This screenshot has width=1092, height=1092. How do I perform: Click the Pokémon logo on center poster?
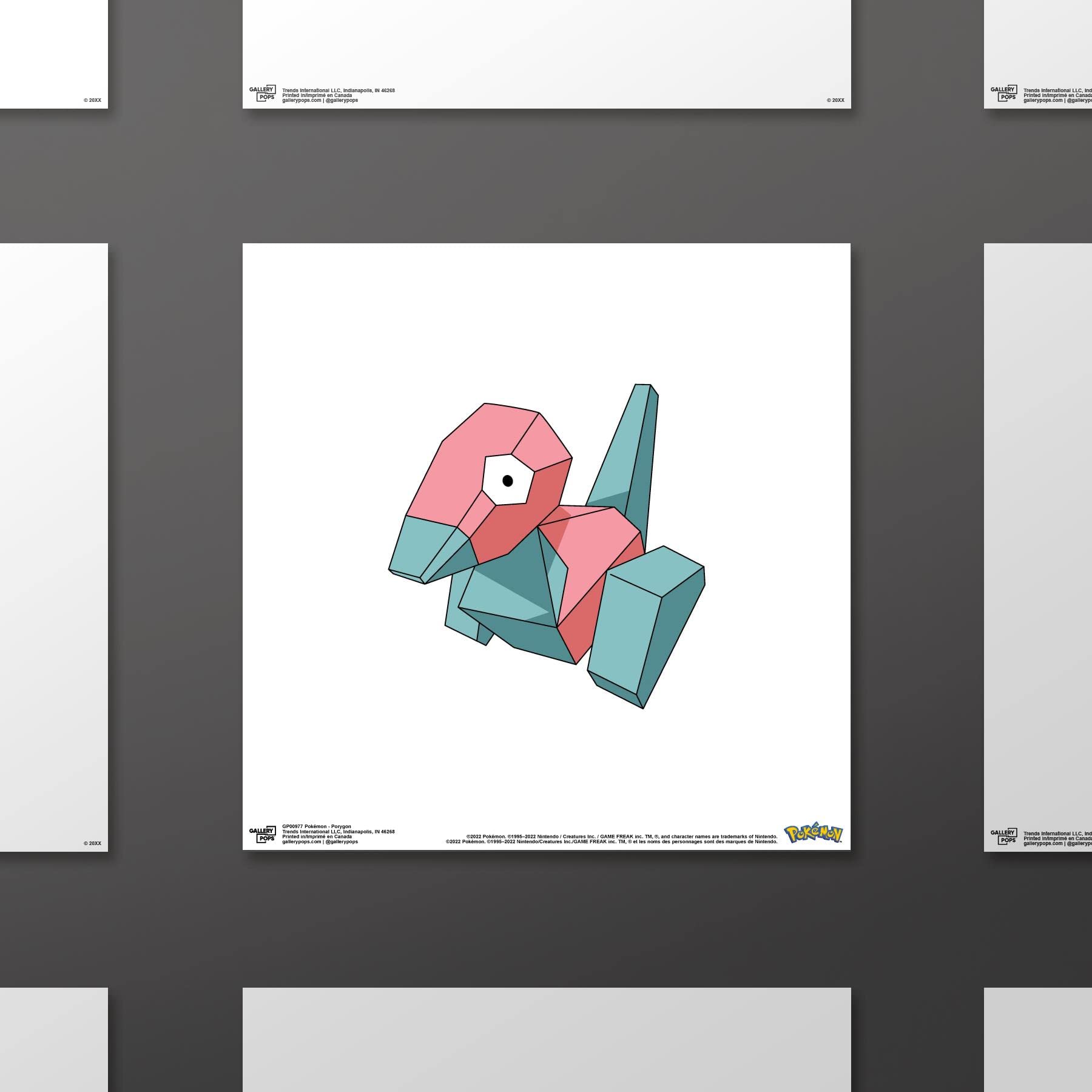(813, 834)
